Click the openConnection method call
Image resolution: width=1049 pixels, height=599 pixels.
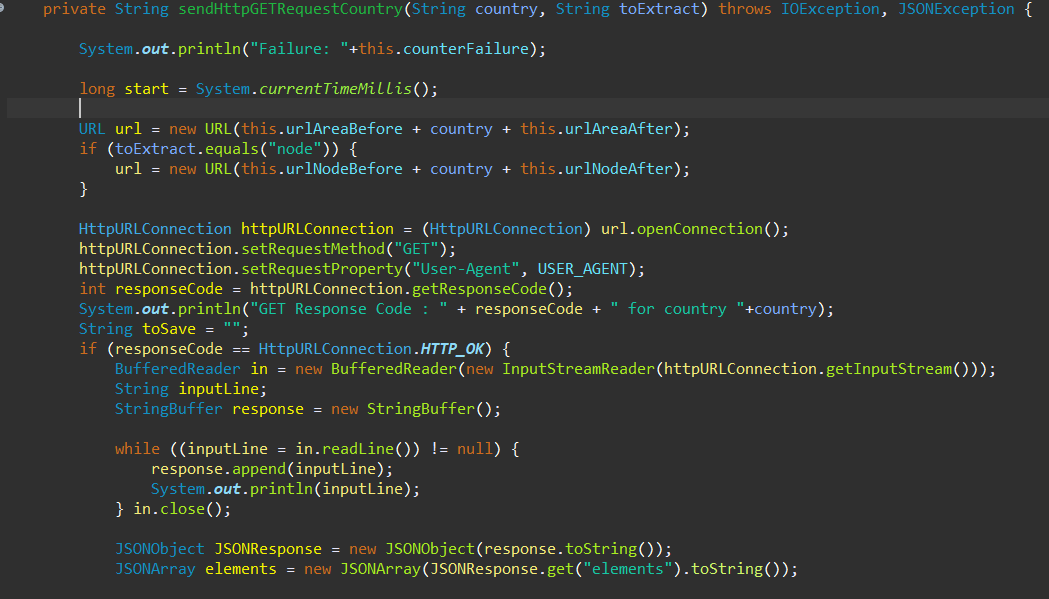(700, 229)
